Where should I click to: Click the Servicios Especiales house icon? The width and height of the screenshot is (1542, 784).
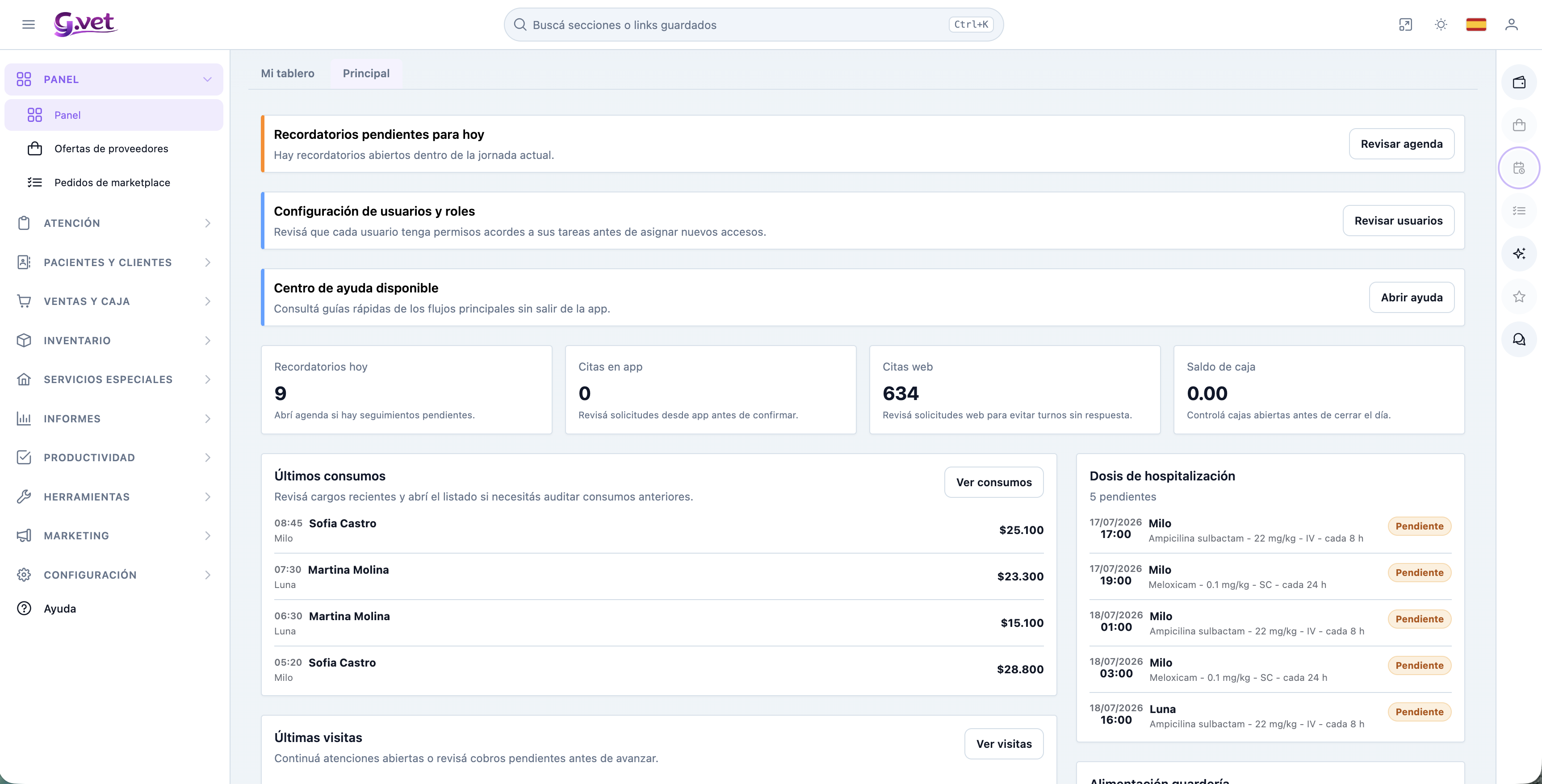coord(24,379)
